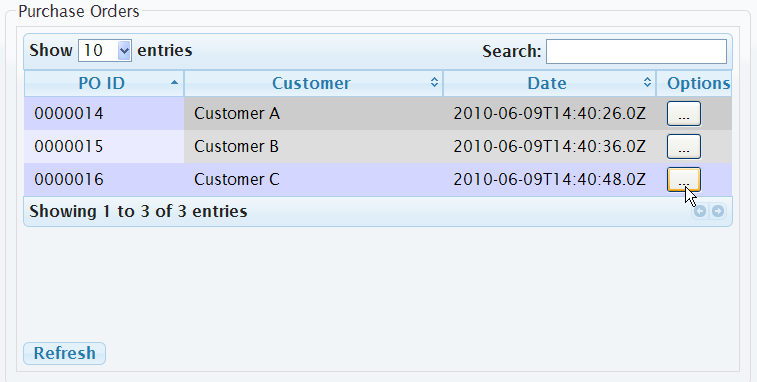Sort table by Date header
757x382 pixels.
(549, 83)
